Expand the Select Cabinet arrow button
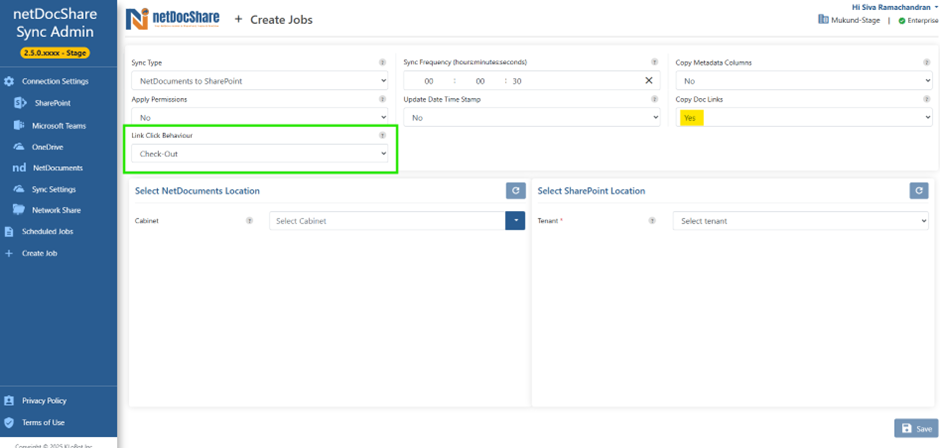This screenshot has width=940, height=448. 516,221
